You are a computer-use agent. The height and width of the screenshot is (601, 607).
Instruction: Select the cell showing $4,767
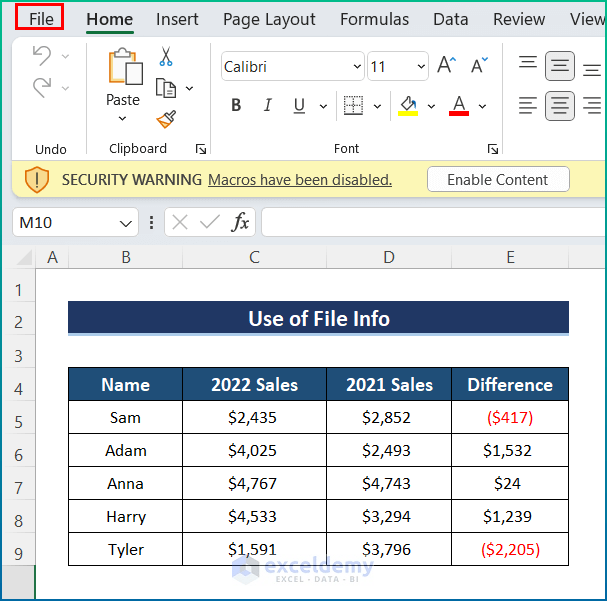[x=254, y=483]
